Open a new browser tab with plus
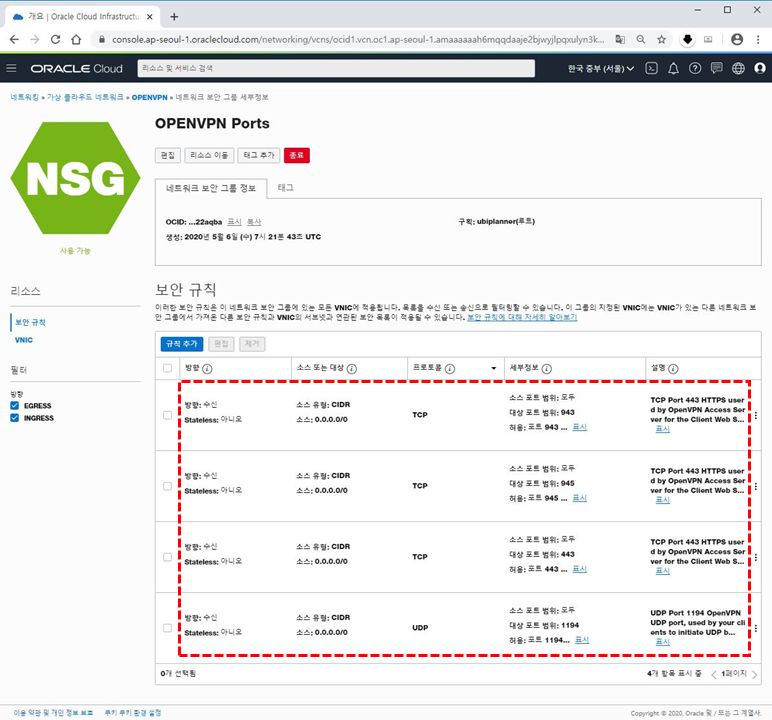The image size is (772, 720). (174, 17)
